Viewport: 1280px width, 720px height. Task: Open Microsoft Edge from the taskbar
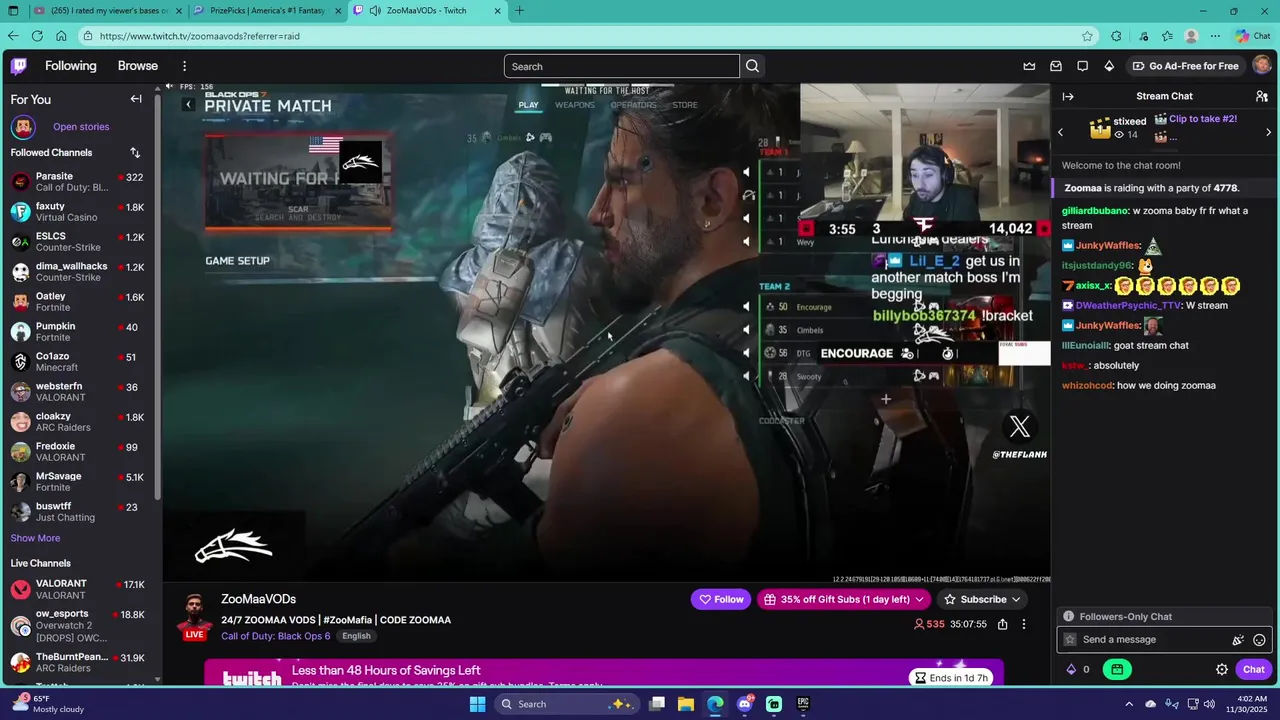pyautogui.click(x=715, y=704)
